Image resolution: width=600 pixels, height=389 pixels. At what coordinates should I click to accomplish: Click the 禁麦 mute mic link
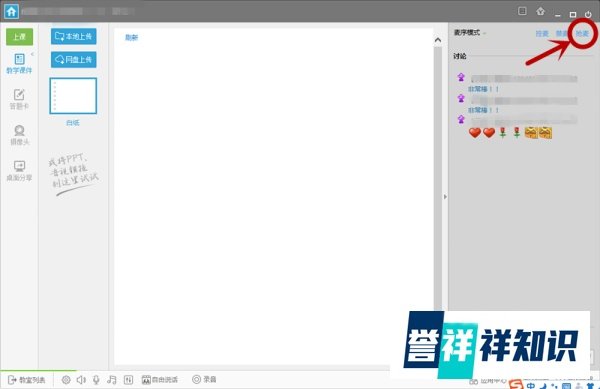(x=562, y=34)
